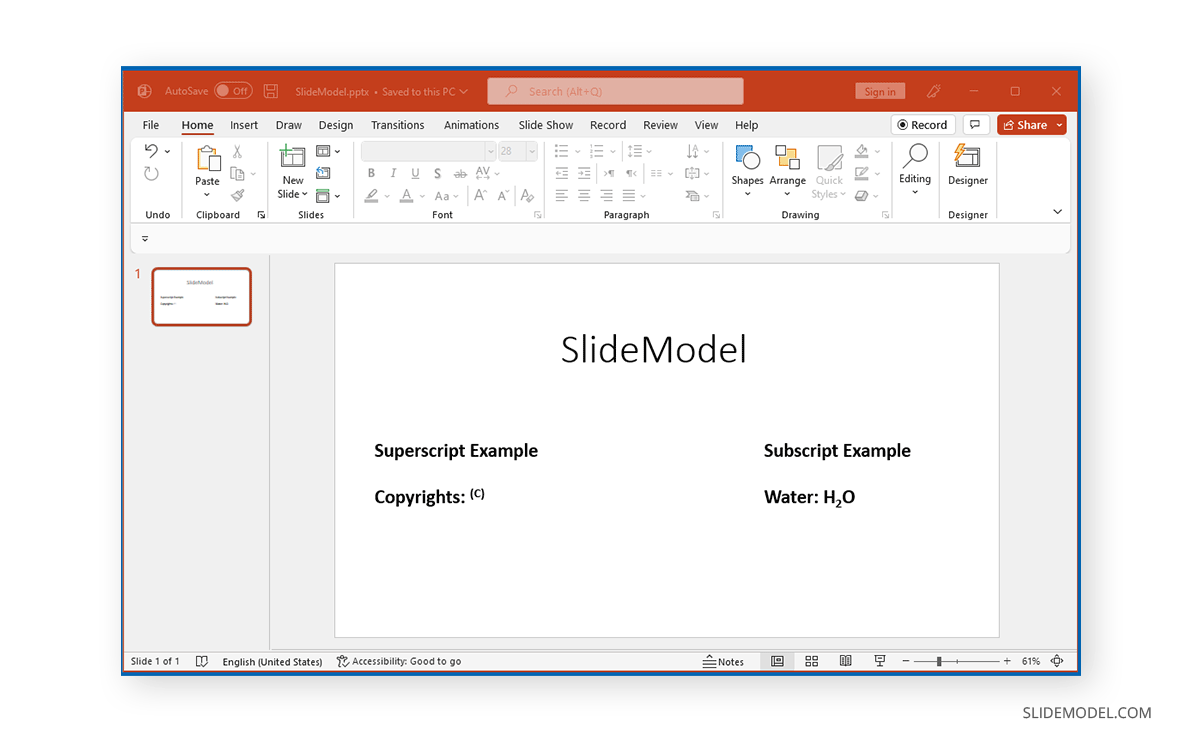Toggle Italic formatting

(392, 173)
